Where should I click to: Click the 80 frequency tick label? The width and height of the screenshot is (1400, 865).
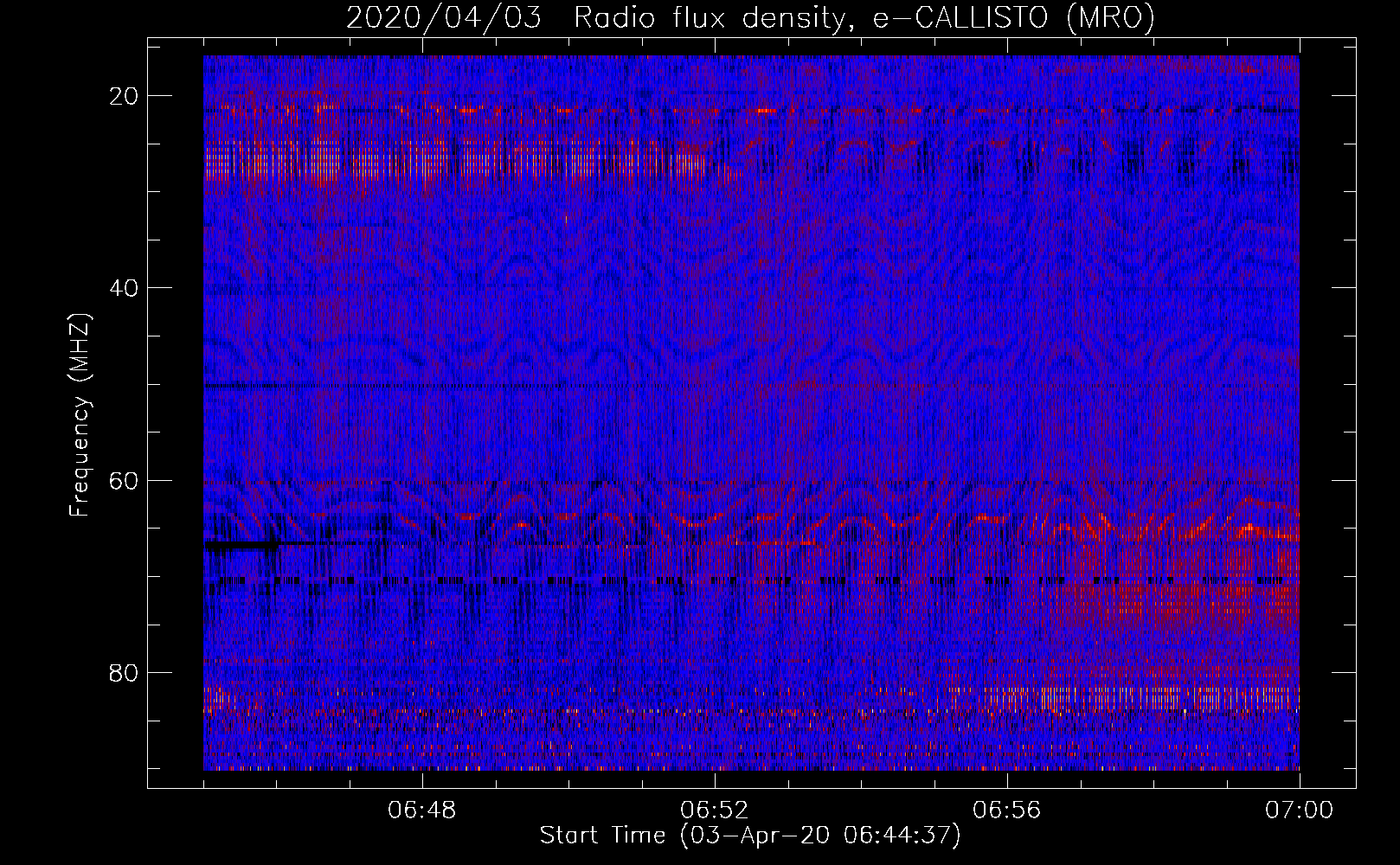point(125,672)
